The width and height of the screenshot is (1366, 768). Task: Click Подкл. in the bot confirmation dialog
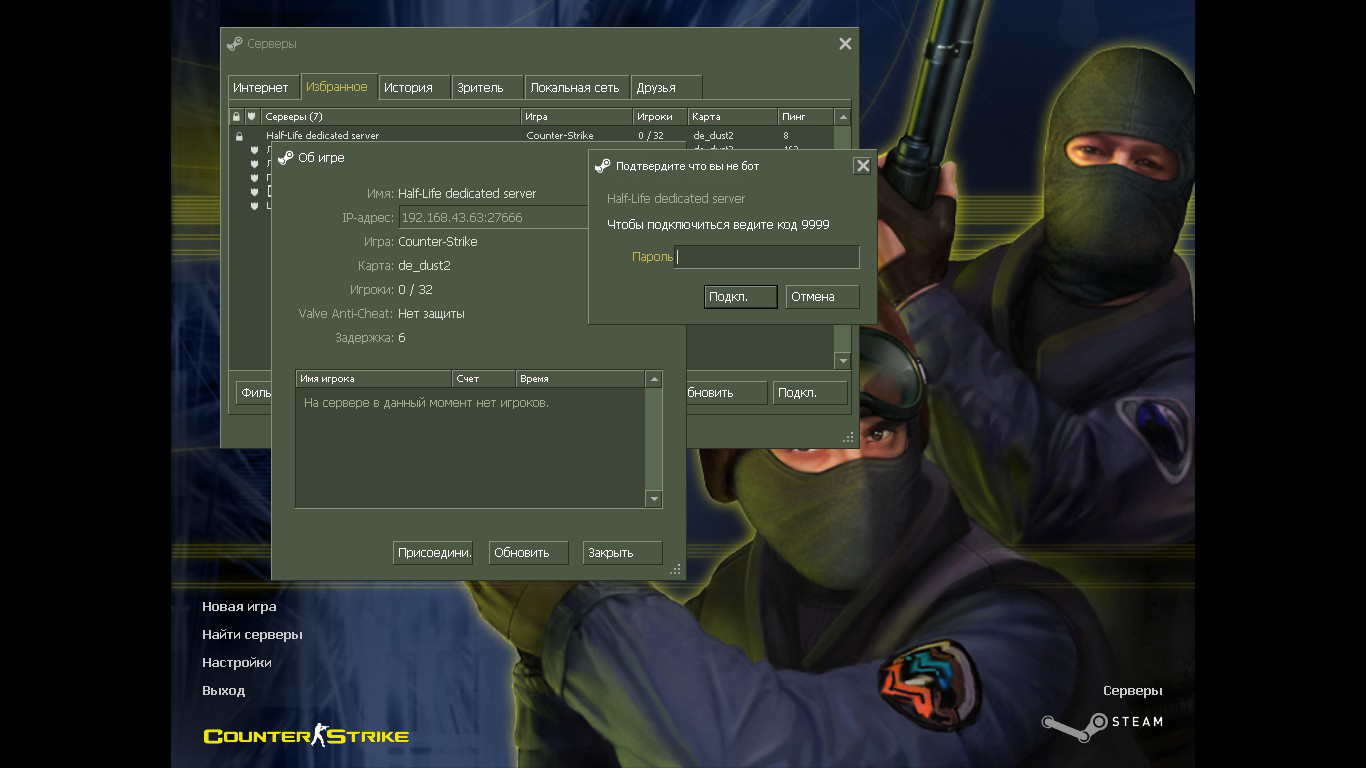[x=740, y=297]
